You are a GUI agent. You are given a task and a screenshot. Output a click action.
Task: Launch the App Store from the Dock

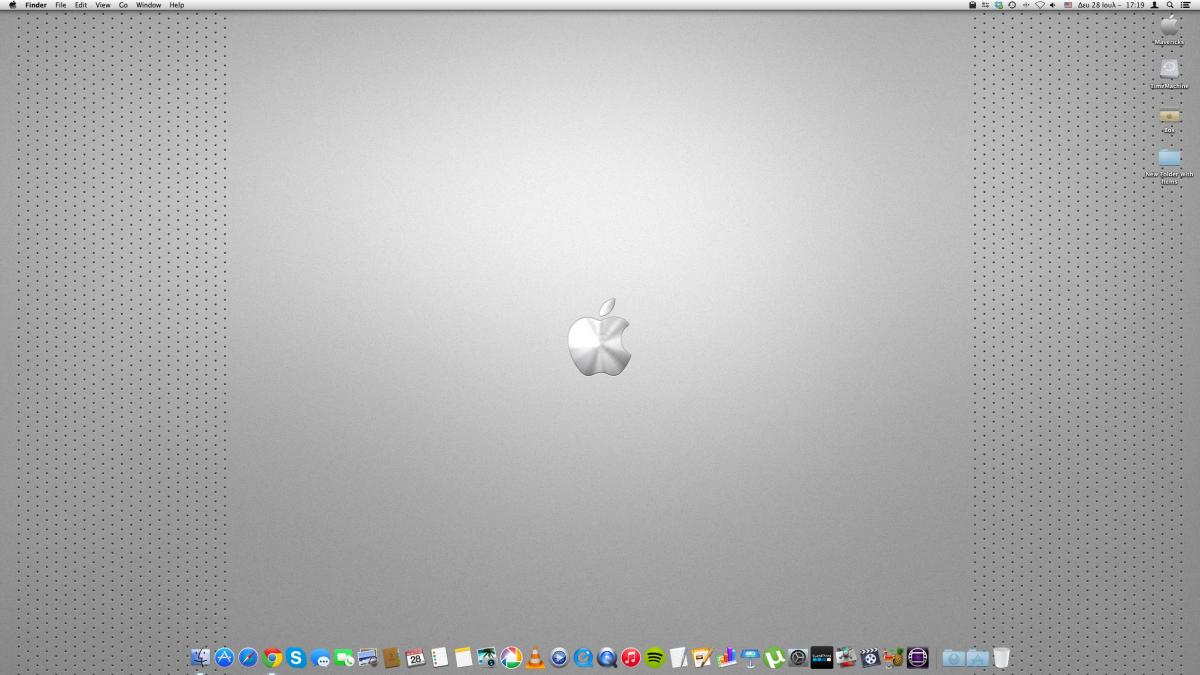pyautogui.click(x=224, y=658)
